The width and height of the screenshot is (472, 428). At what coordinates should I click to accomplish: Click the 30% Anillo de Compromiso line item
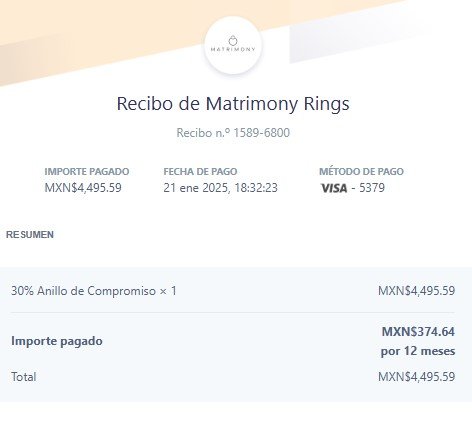pyautogui.click(x=94, y=291)
